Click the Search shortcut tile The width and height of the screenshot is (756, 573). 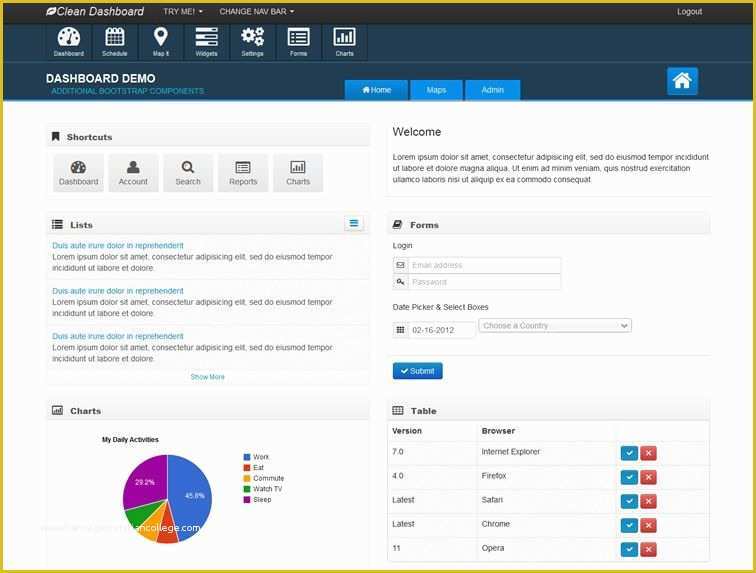(188, 173)
